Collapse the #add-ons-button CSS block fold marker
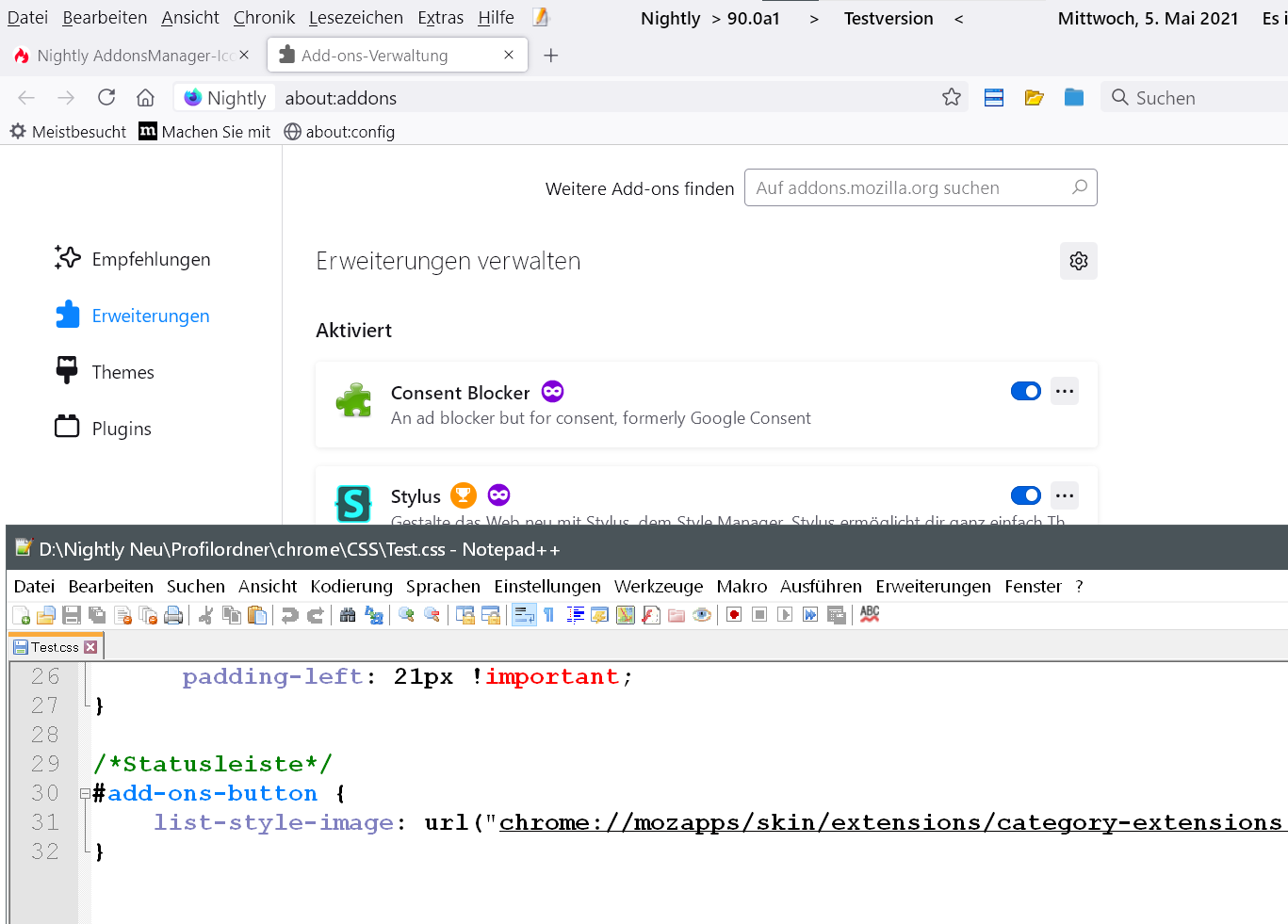1288x924 pixels. [85, 793]
